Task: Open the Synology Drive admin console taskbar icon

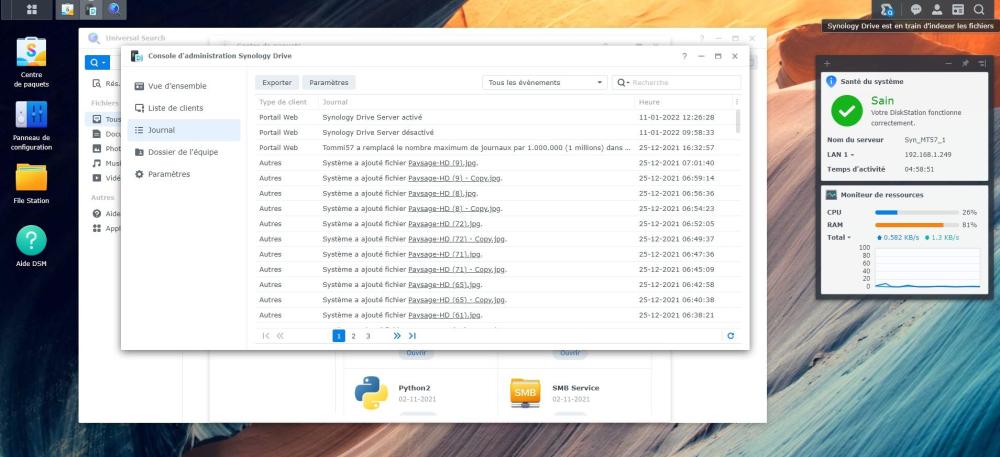Action: click(92, 10)
